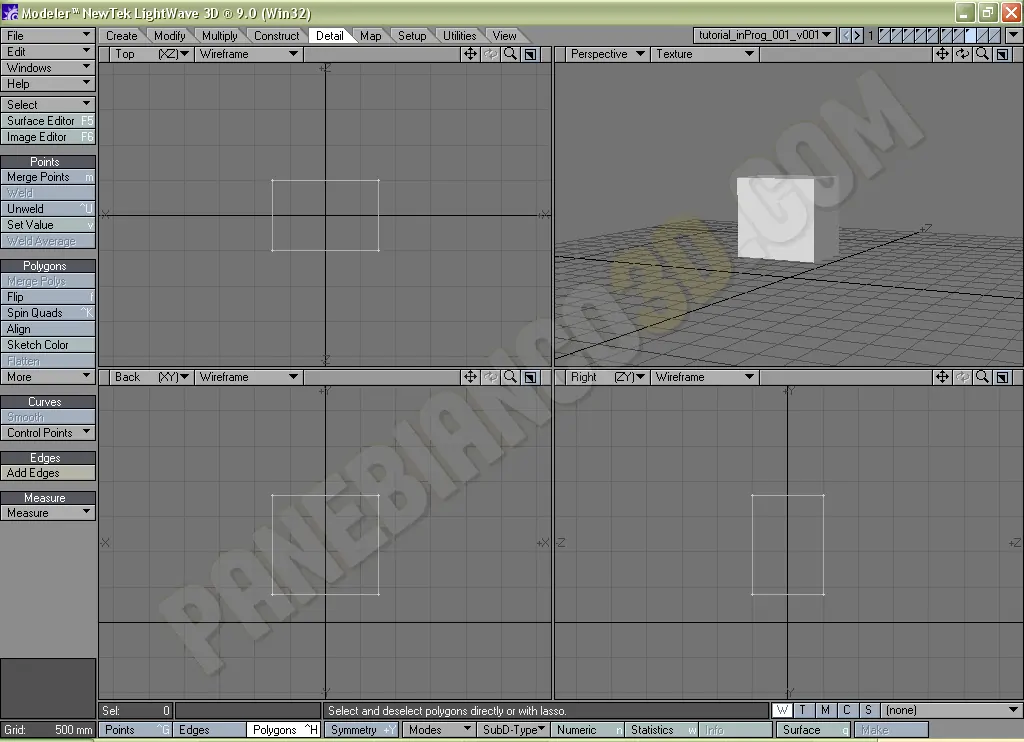The image size is (1024, 742).
Task: Switch to the Map tab
Action: (371, 36)
